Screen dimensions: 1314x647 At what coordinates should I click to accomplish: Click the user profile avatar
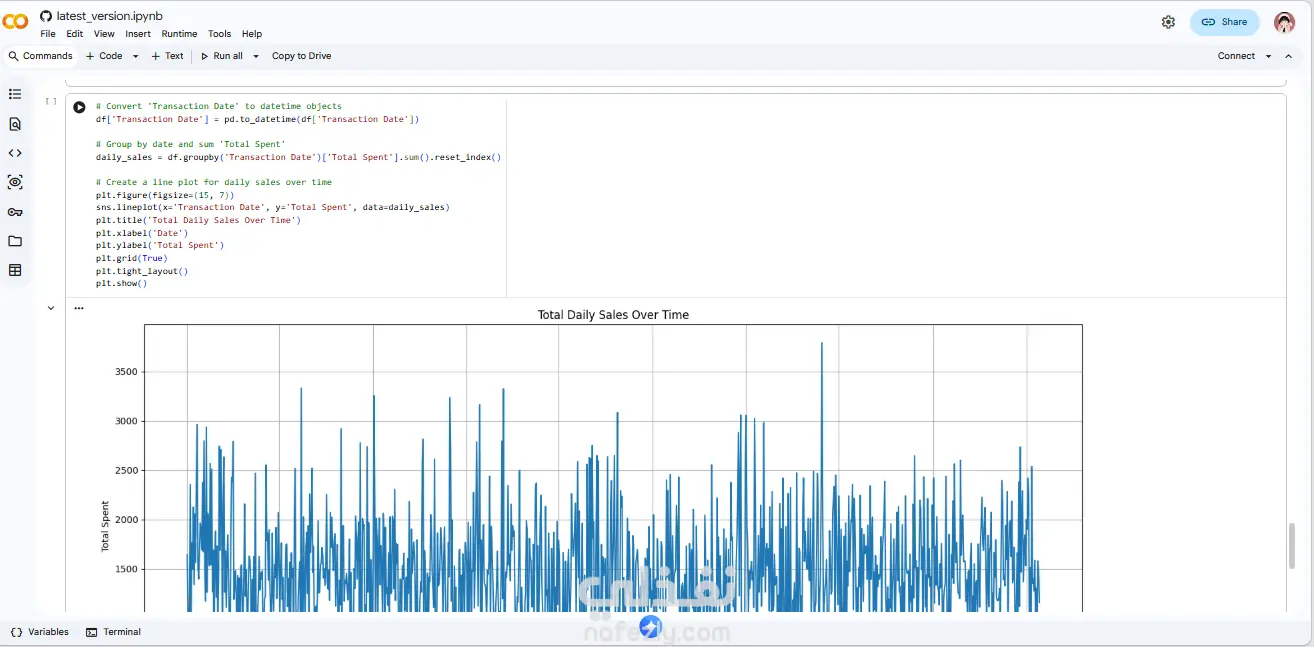[x=1284, y=22]
